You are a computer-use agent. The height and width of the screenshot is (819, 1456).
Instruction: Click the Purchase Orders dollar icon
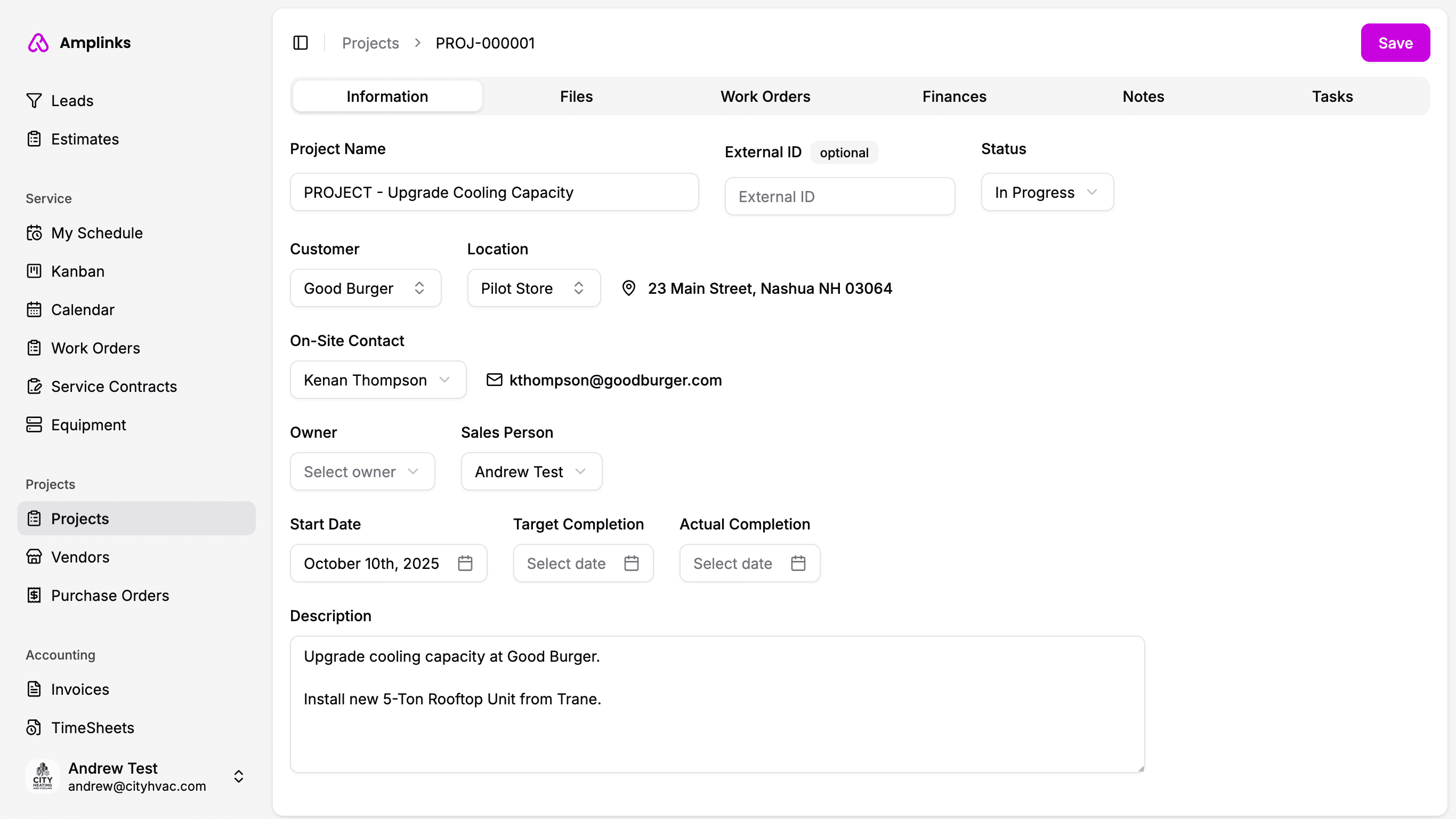(x=34, y=596)
